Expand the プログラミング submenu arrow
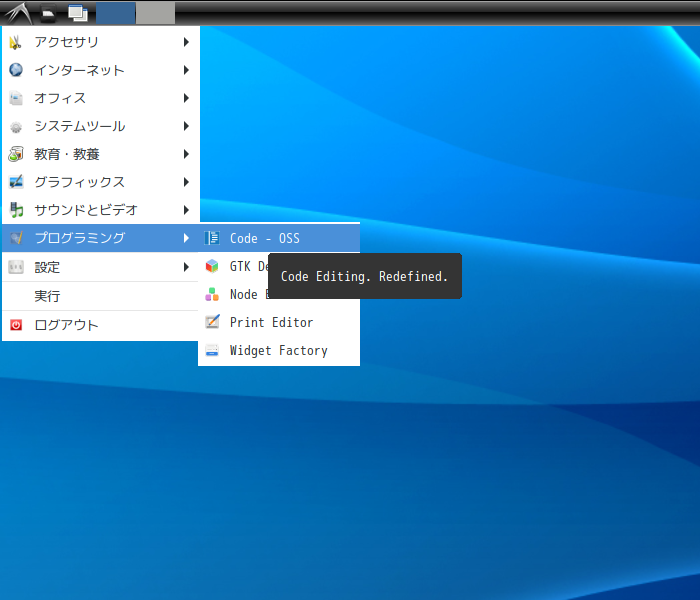700x600 pixels. pos(186,238)
